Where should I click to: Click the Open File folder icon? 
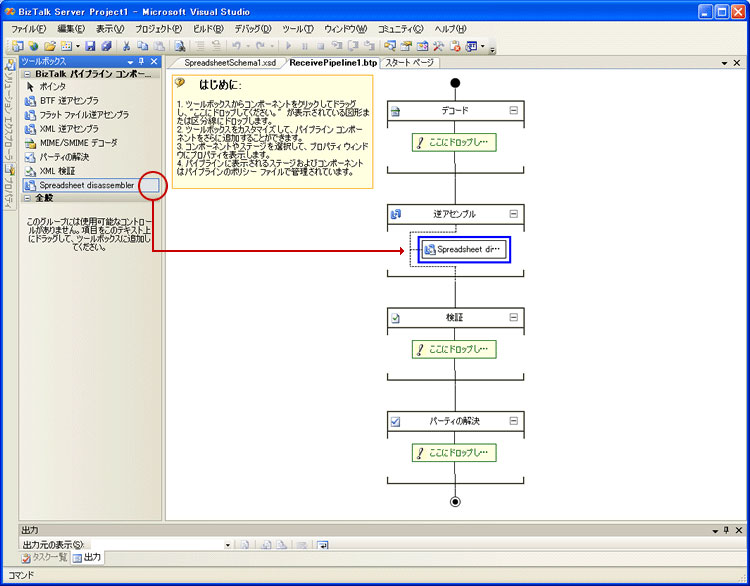coord(50,46)
